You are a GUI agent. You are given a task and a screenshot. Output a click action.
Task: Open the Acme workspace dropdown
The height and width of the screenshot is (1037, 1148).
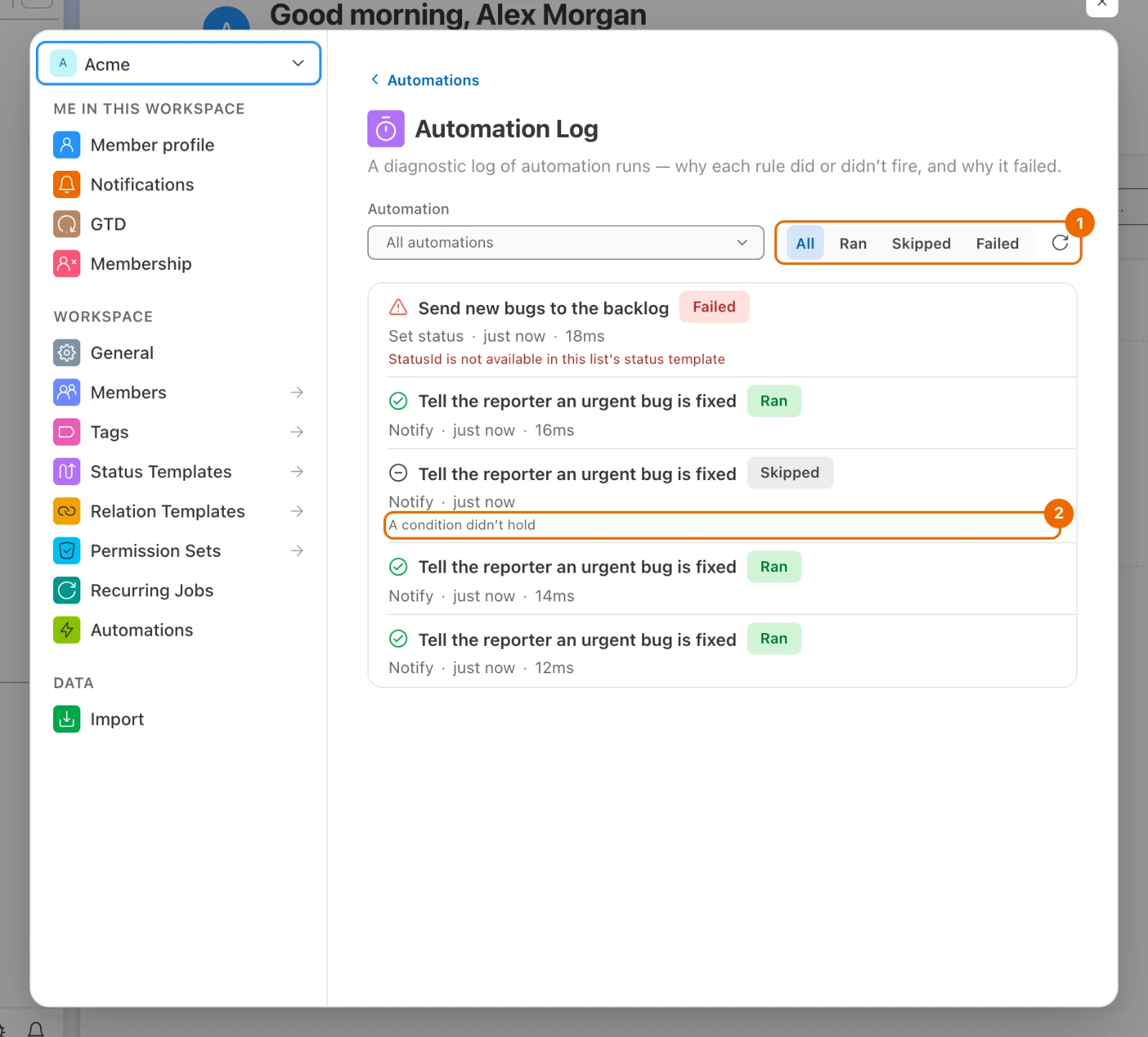tap(179, 64)
